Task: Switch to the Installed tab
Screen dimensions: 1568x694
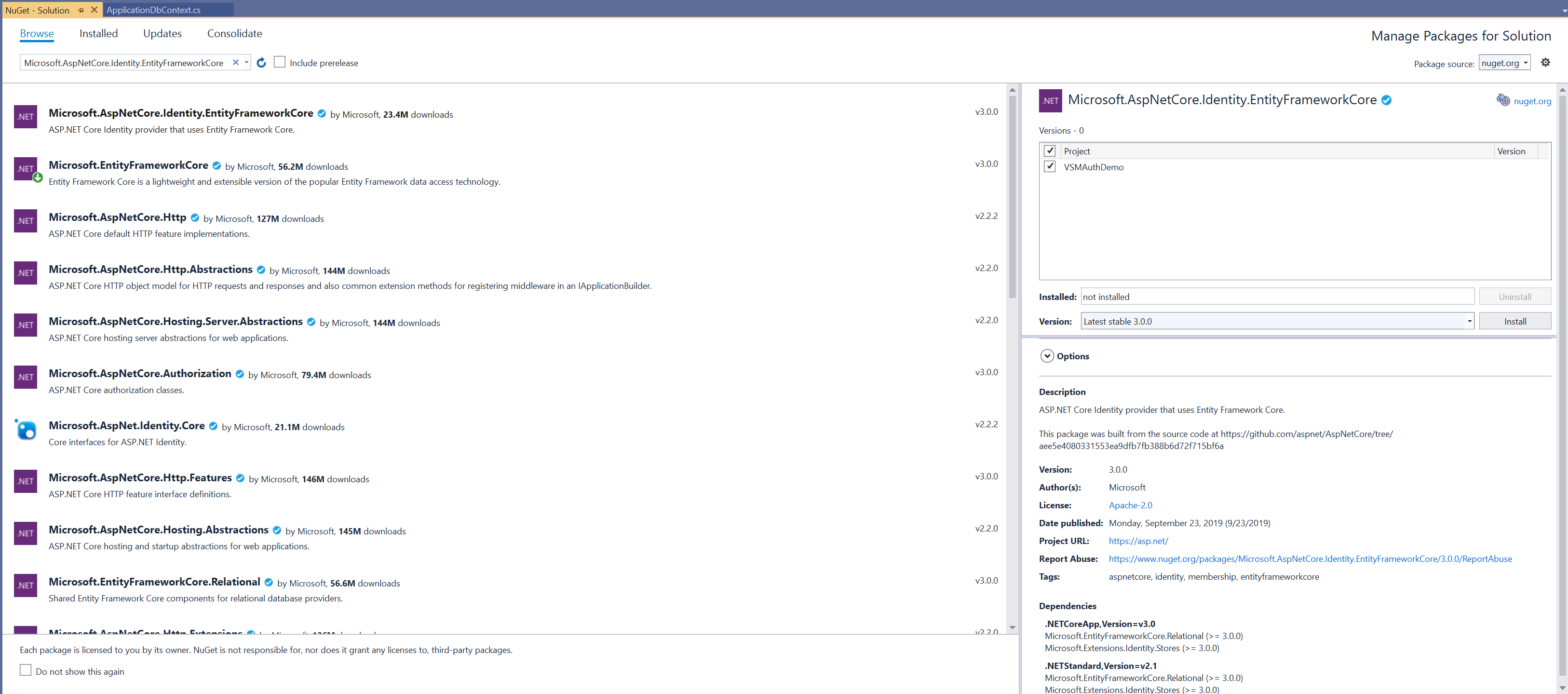Action: tap(98, 33)
